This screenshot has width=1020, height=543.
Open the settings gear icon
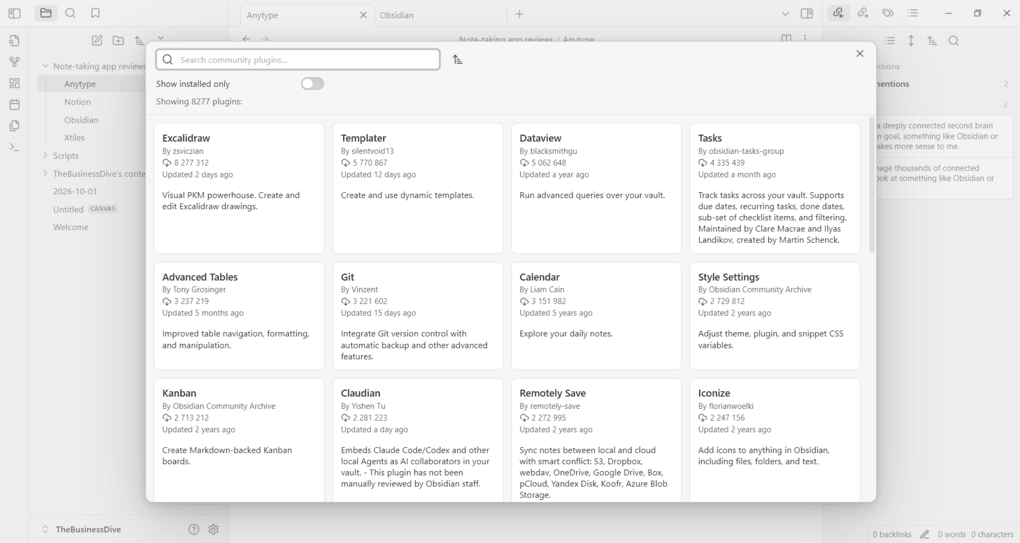tap(213, 529)
